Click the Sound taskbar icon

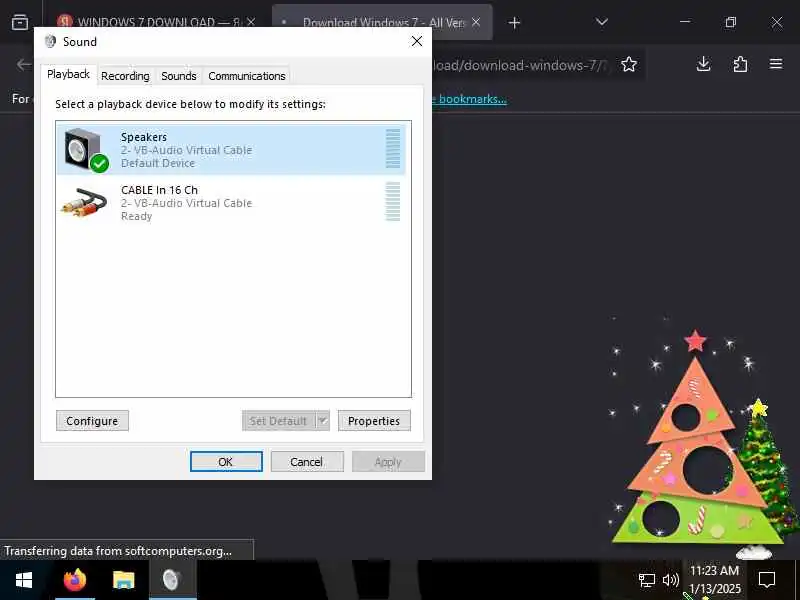point(172,580)
